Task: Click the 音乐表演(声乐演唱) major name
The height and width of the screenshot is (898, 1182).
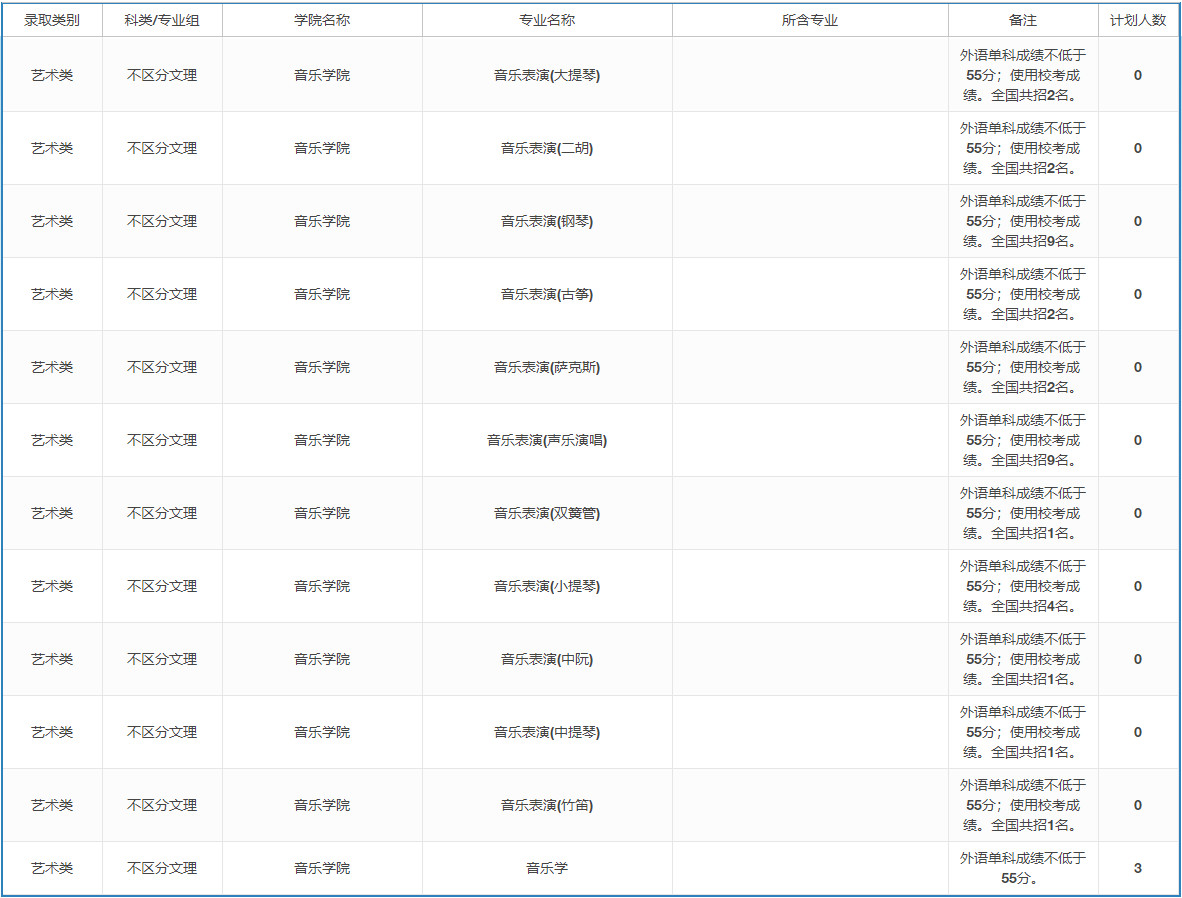Action: click(x=547, y=440)
